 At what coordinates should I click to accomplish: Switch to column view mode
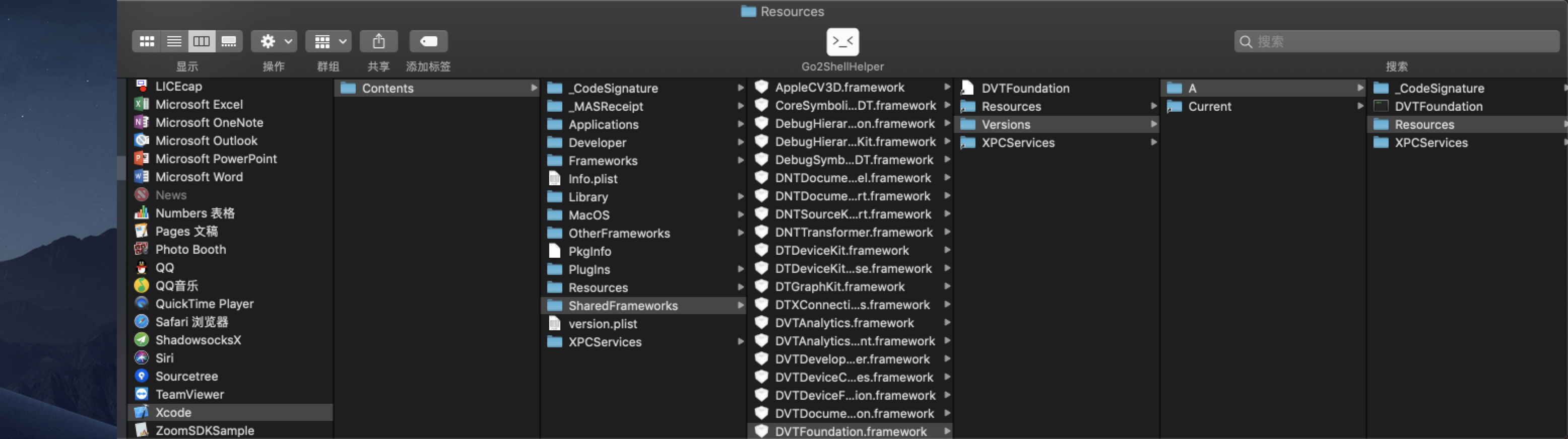coord(202,41)
